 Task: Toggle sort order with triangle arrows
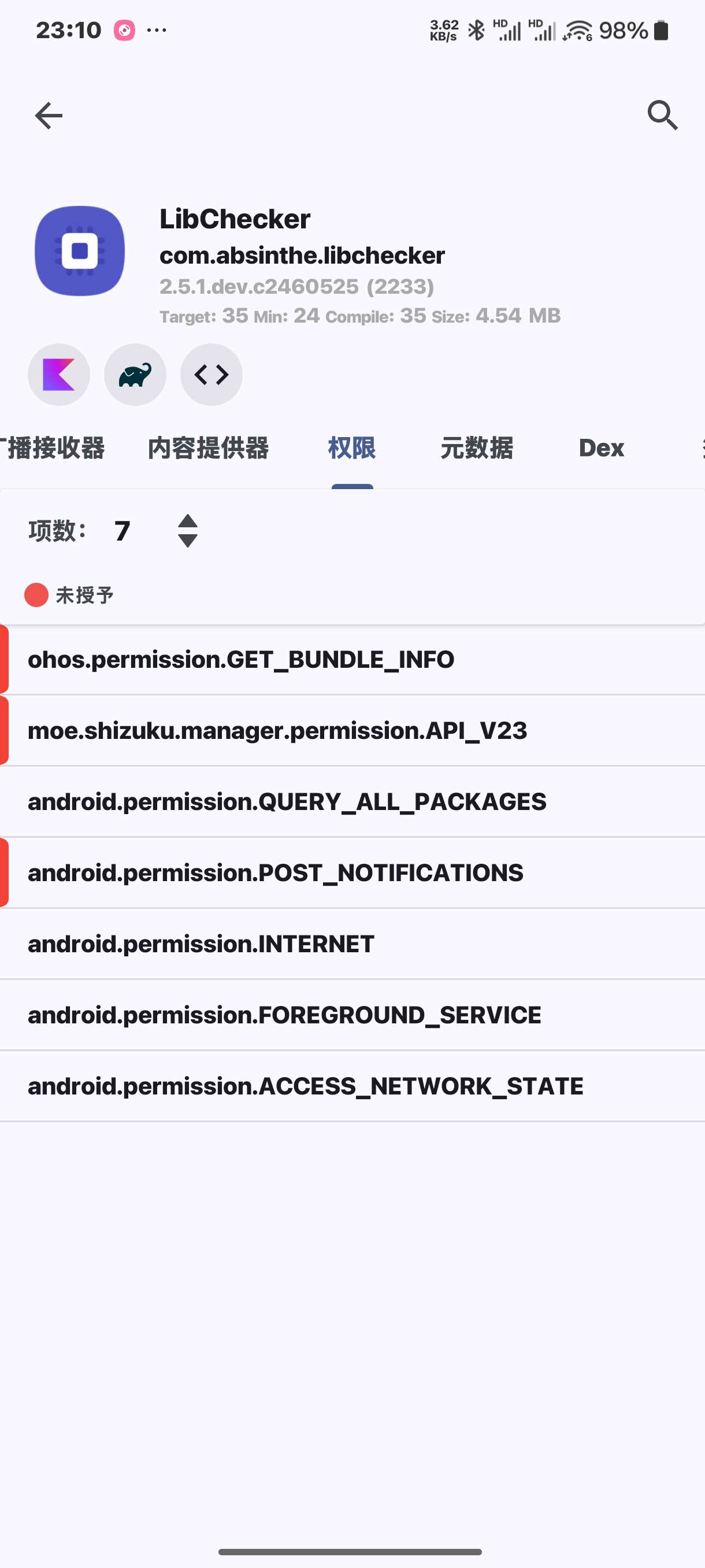click(187, 531)
